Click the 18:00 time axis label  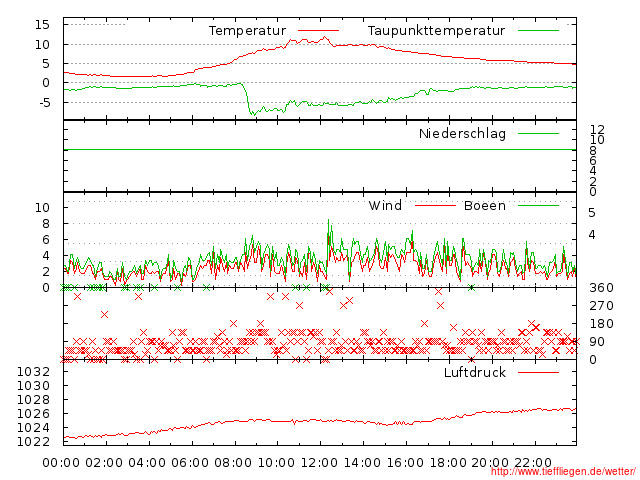[448, 463]
